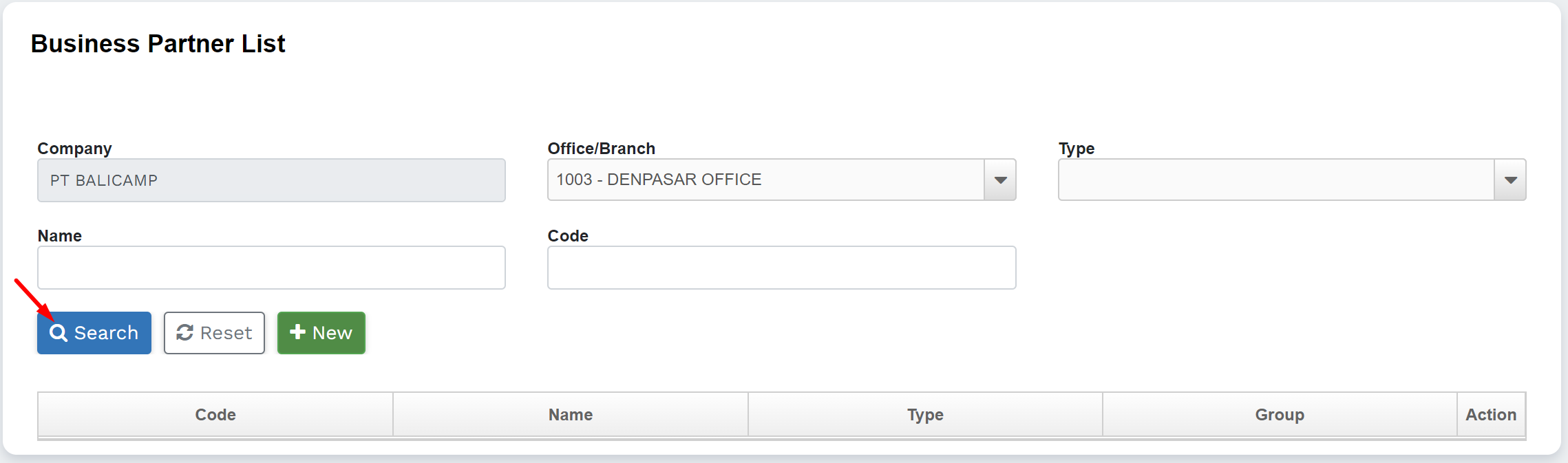1568x463 pixels.
Task: Click the Type column header in table
Action: coord(925,415)
